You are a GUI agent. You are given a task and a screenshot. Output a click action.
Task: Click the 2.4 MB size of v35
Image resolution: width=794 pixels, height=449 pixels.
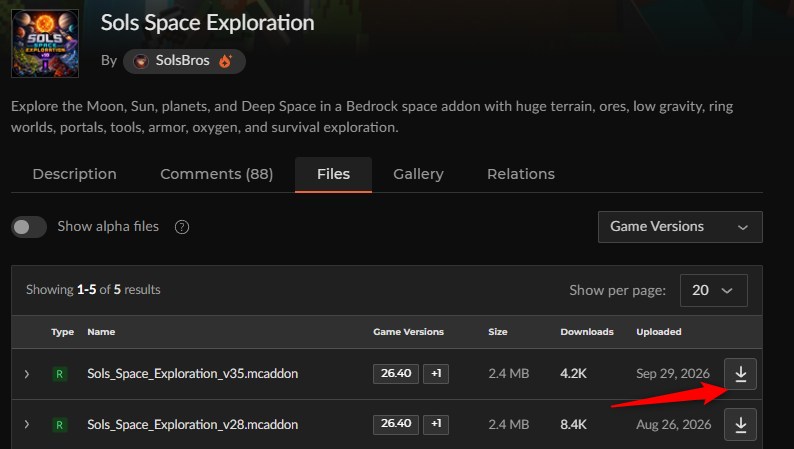[x=508, y=374]
